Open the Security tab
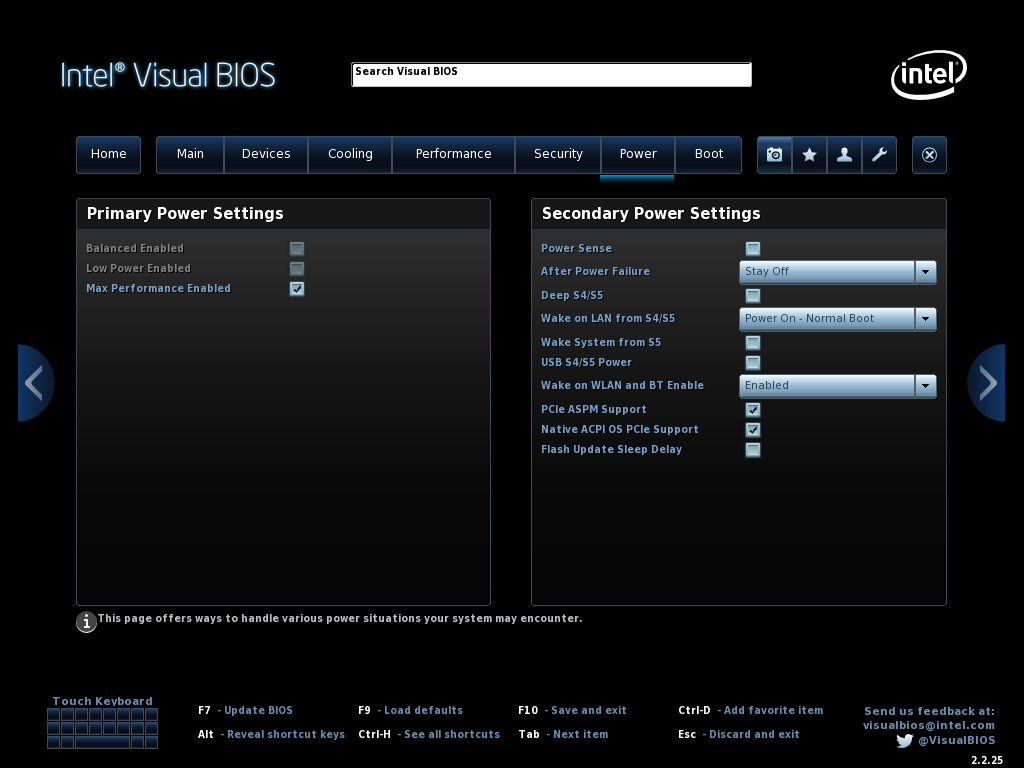The height and width of the screenshot is (768, 1024). click(558, 154)
